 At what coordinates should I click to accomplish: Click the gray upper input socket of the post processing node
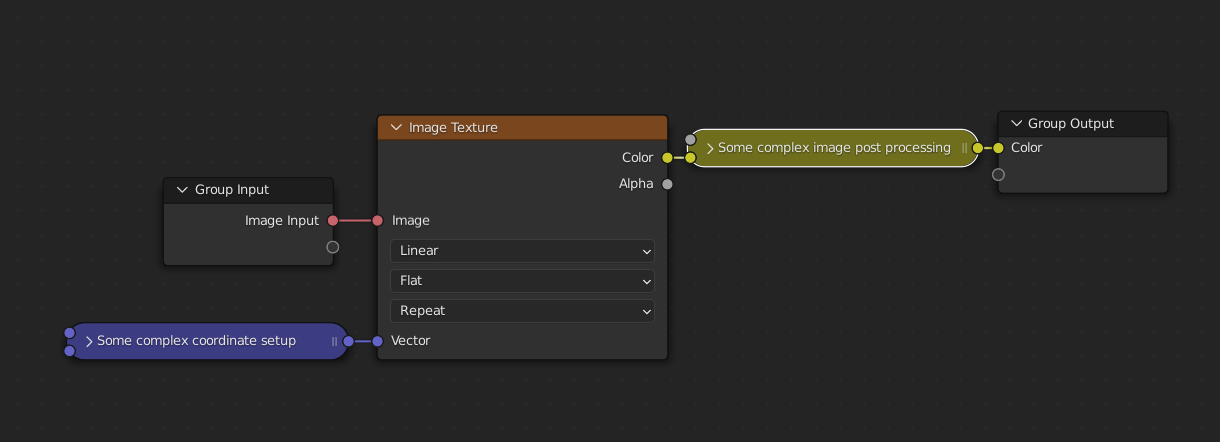pyautogui.click(x=690, y=139)
